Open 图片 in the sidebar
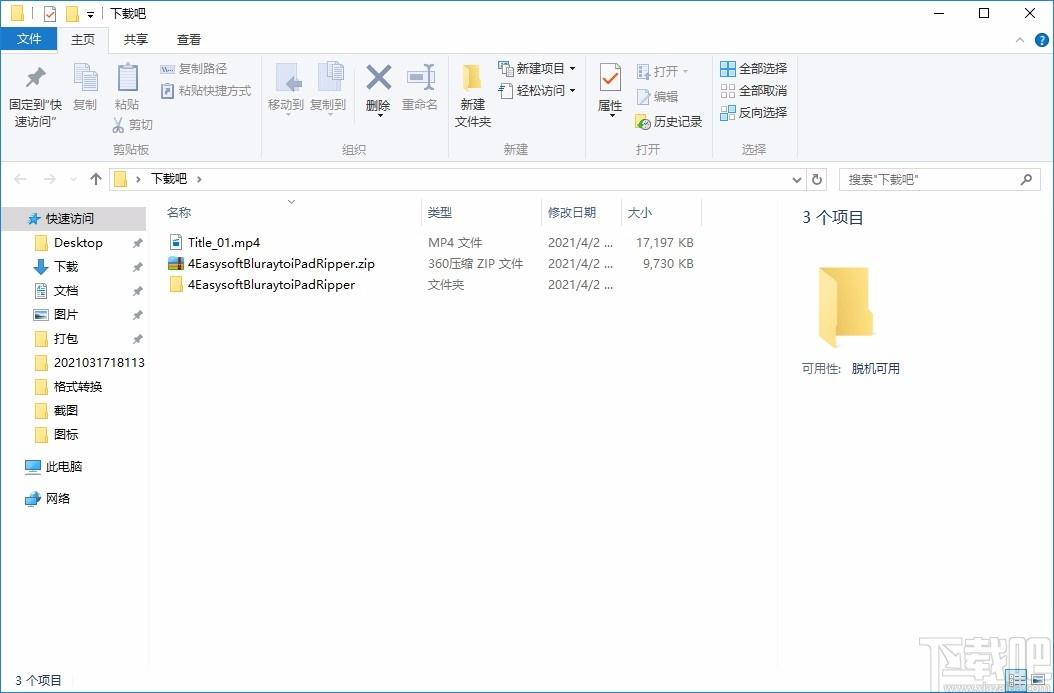Viewport: 1054px width, 693px height. point(66,315)
